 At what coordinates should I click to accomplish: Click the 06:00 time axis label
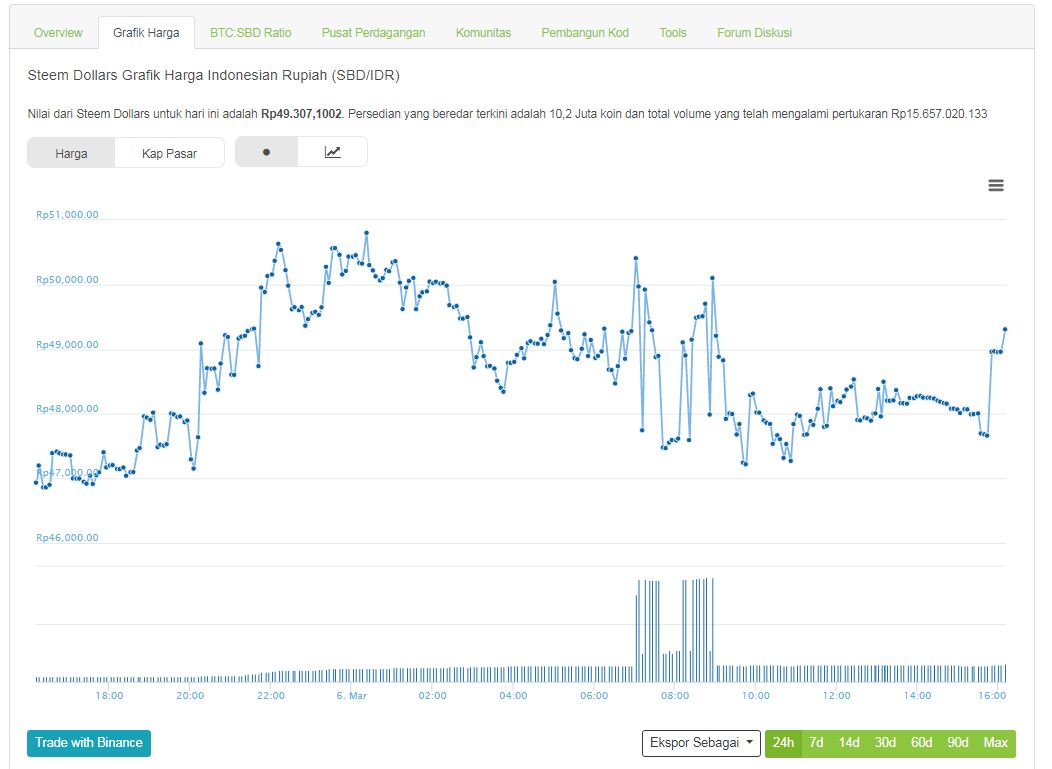click(594, 696)
